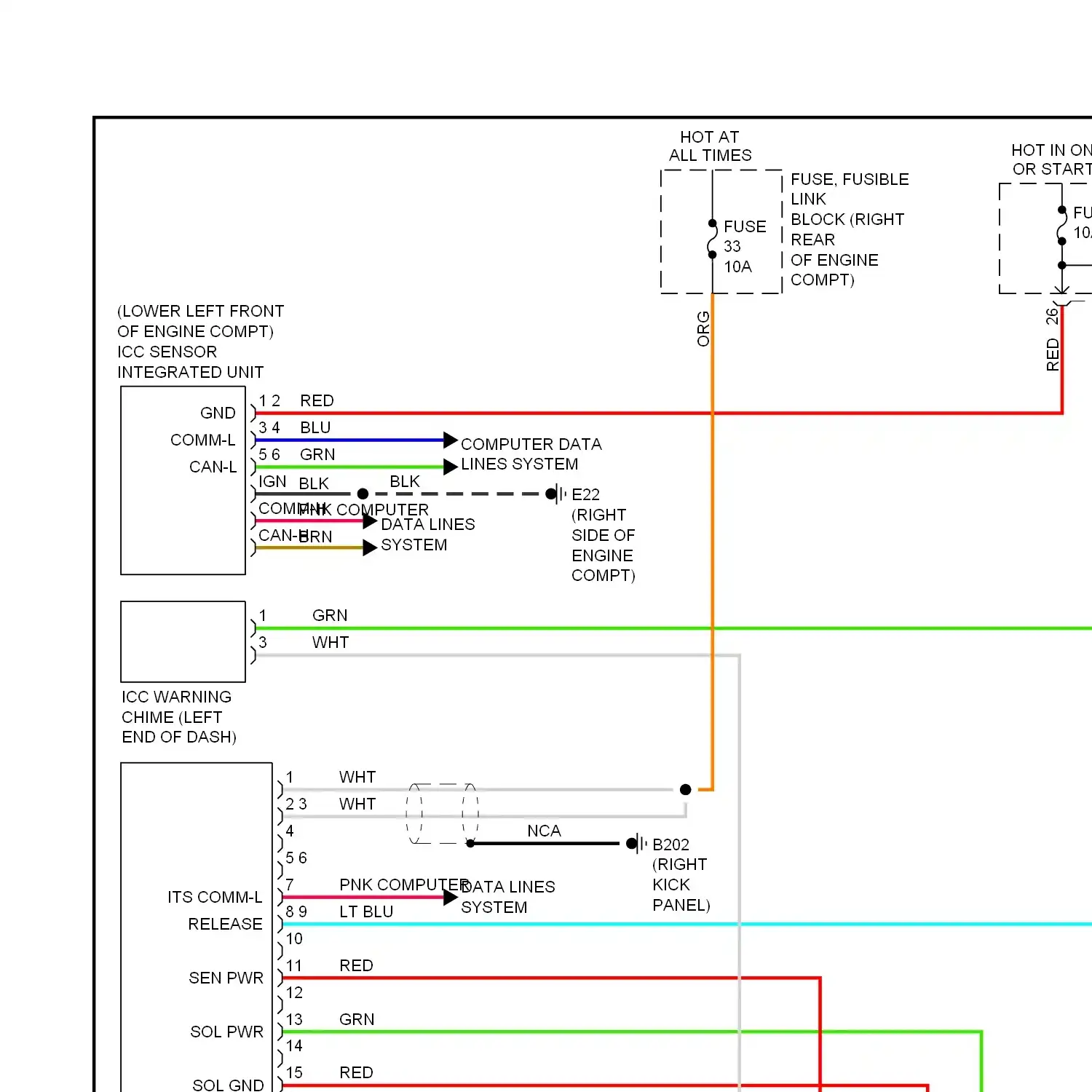Click the "FUSE, FUSIBLE LINK BLOCK" description
Screen dimensions: 1092x1092
(x=850, y=229)
